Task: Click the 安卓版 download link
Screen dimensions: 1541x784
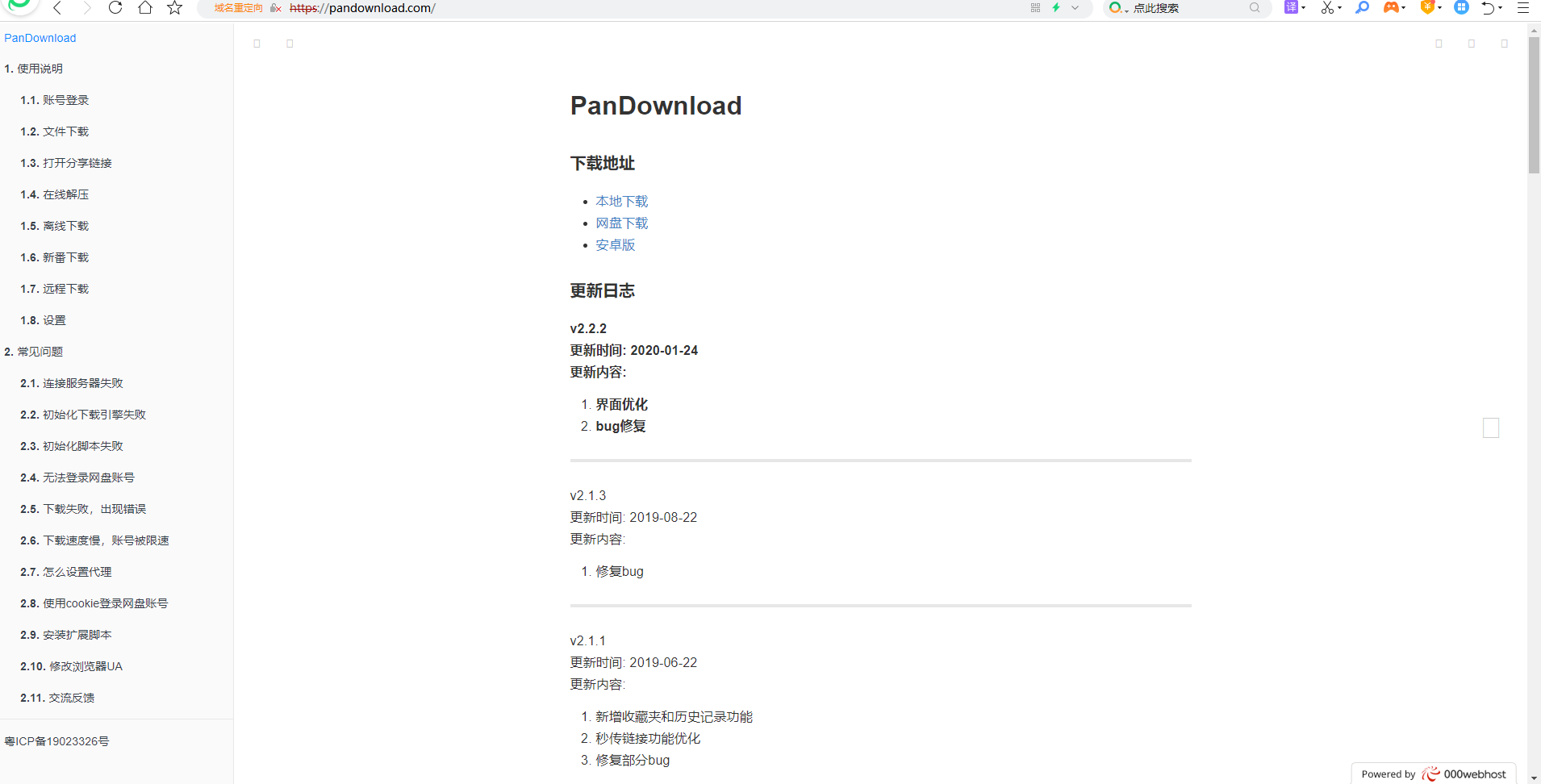Action: click(616, 245)
